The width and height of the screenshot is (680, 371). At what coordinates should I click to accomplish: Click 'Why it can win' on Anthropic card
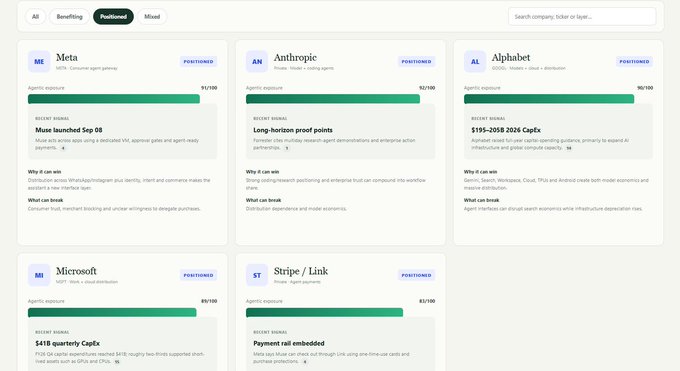[x=262, y=172]
